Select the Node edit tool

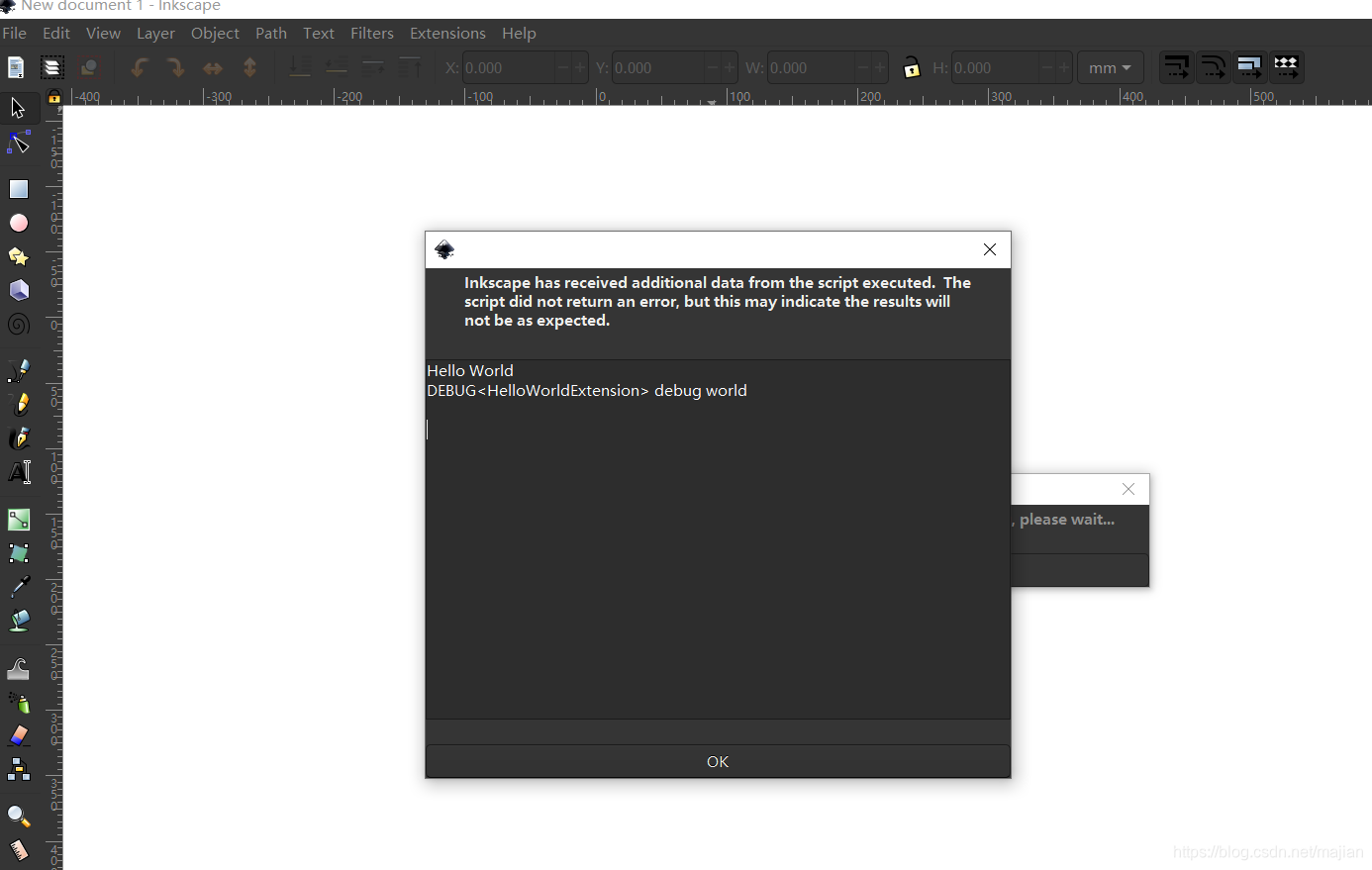[x=18, y=143]
